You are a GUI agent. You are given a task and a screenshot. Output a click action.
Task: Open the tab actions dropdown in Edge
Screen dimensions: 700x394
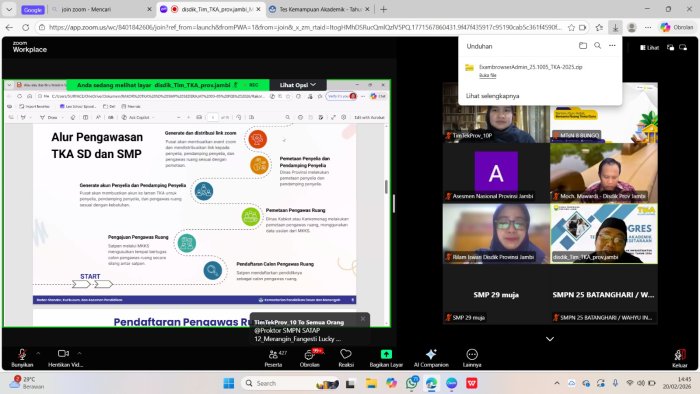coord(9,9)
